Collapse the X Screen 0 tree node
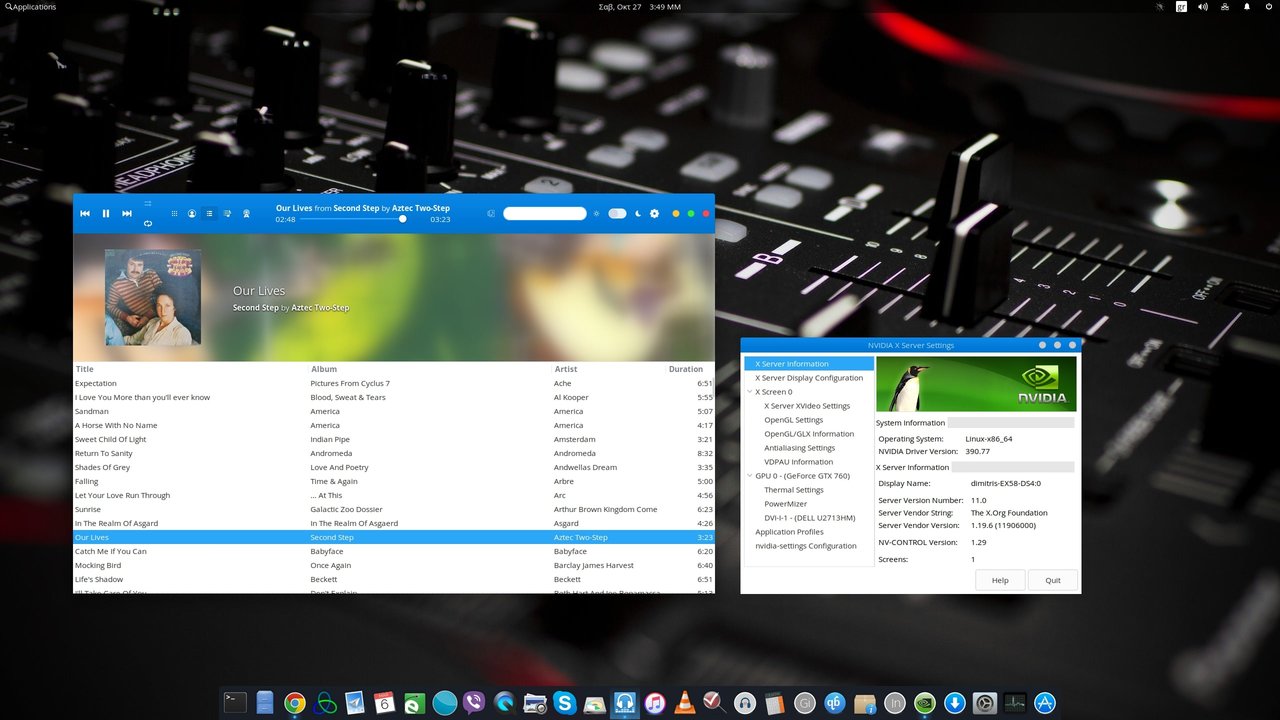Viewport: 1280px width, 720px height. (749, 392)
